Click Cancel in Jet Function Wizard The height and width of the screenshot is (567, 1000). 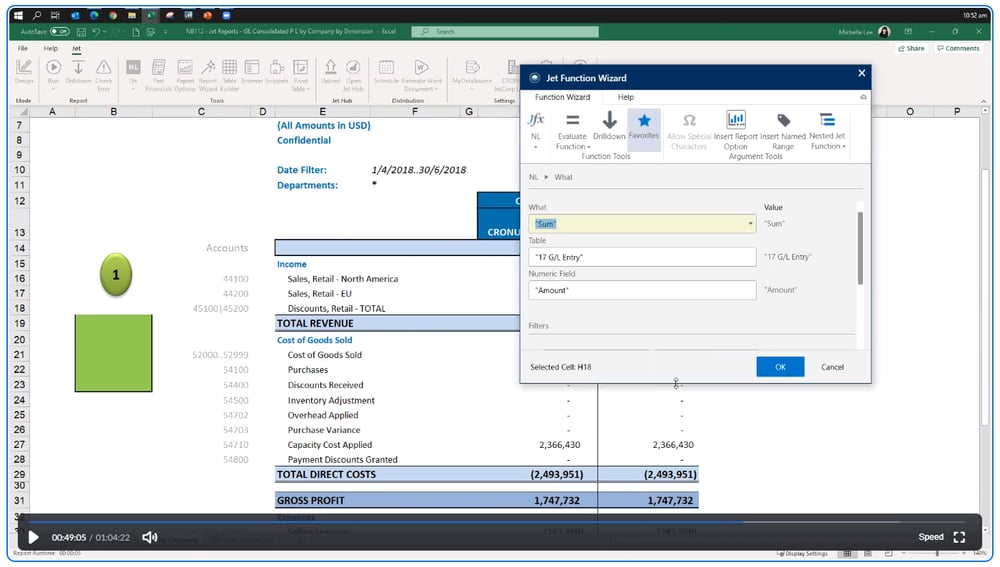click(x=832, y=367)
